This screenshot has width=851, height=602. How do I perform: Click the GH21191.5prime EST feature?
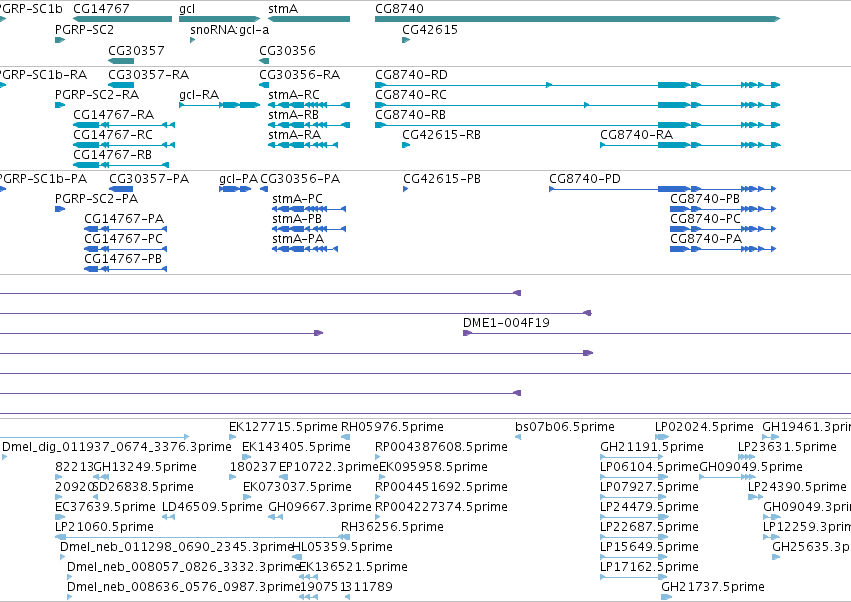tap(632, 457)
